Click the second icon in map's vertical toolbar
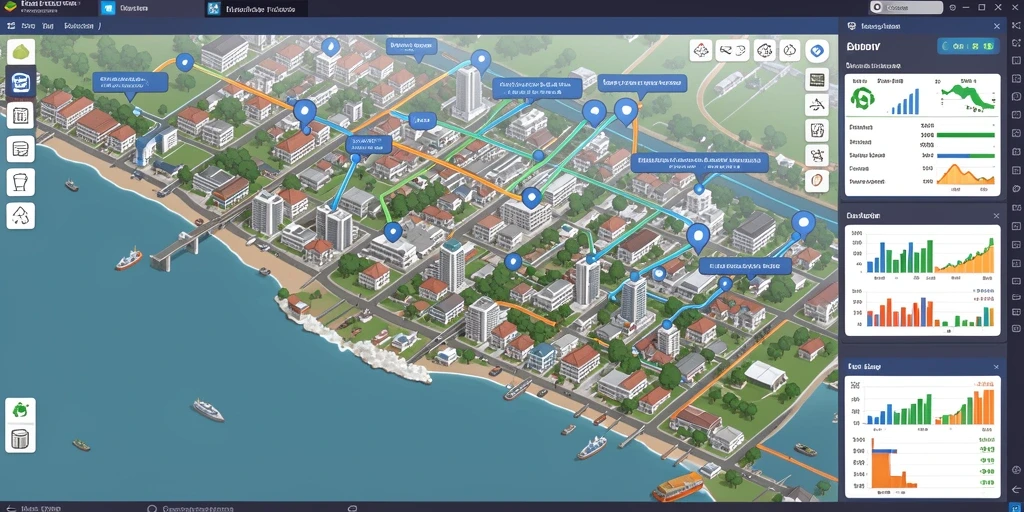 817,104
